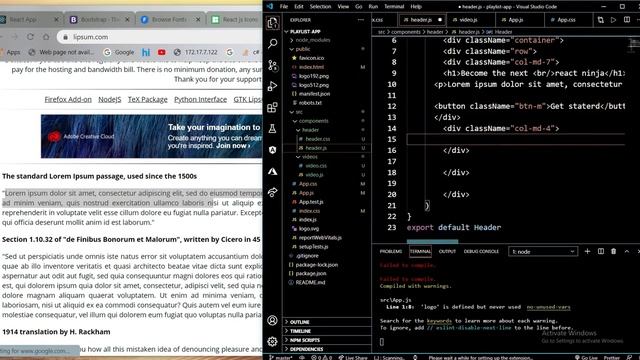Open the Explorer view in VS Code activity bar
Screen dimensions: 640x360
(x=273, y=22)
